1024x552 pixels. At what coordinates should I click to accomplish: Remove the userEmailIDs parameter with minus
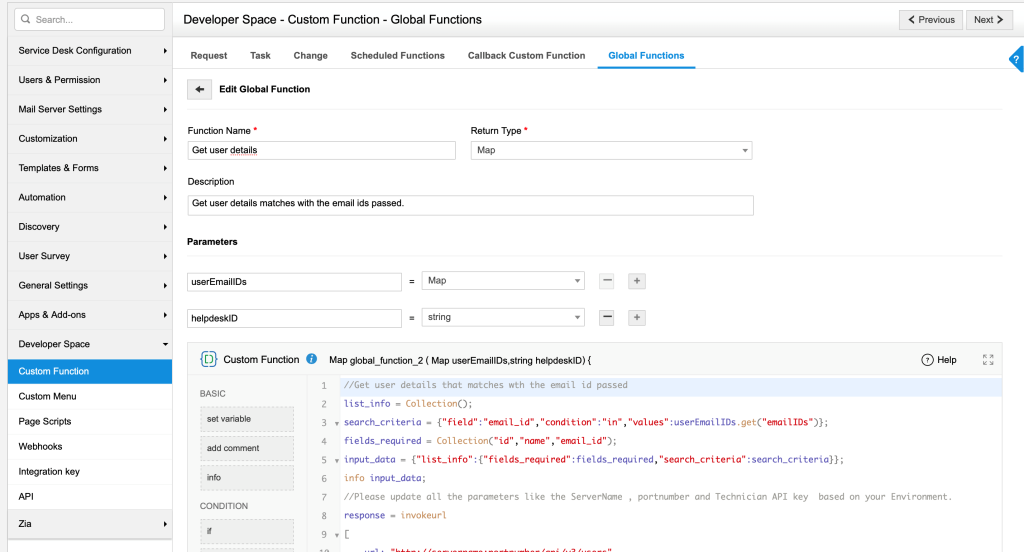[607, 281]
